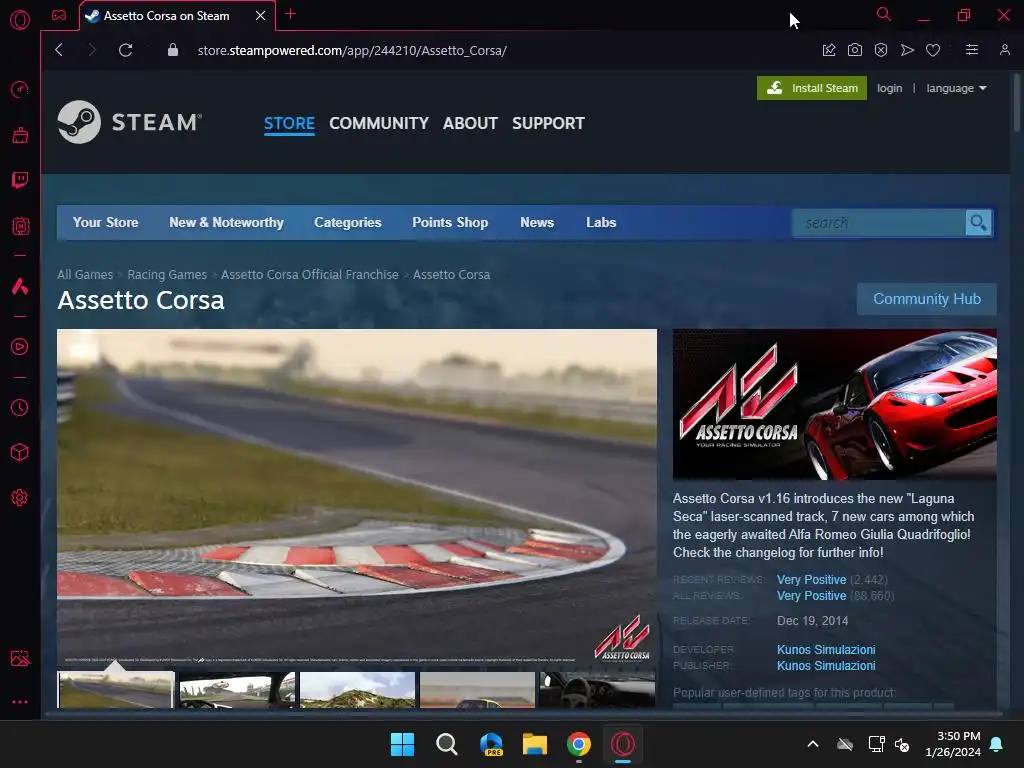Open Player icon in sidebar
Viewport: 1024px width, 768px height.
pos(20,346)
